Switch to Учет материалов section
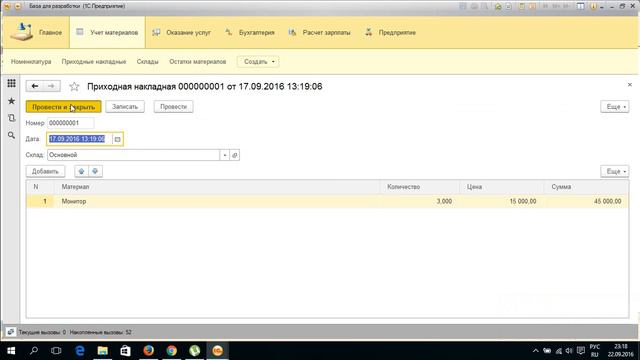Viewport: 640px width, 360px height. [x=107, y=32]
